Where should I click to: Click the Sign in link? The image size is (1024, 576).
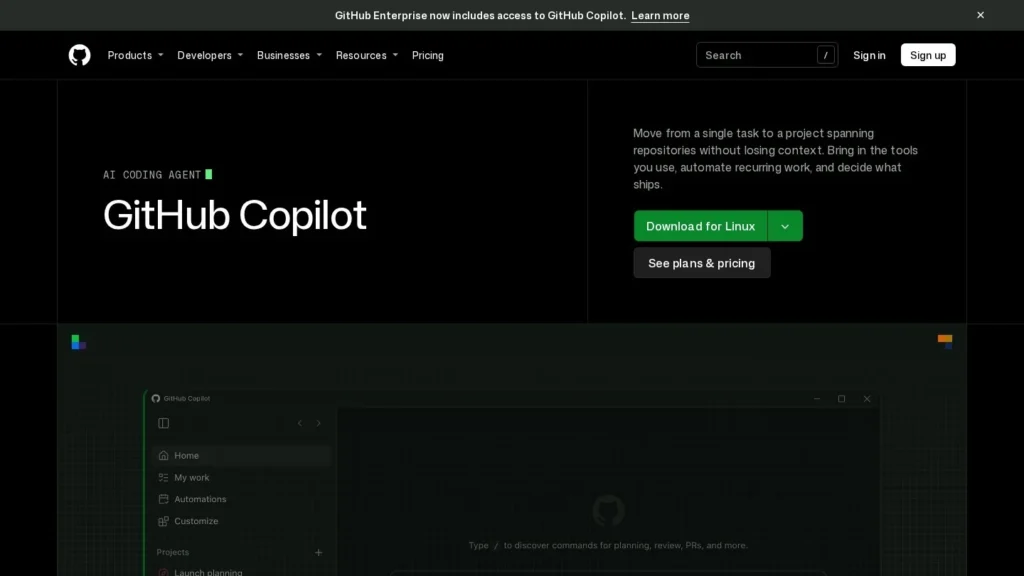pos(869,55)
